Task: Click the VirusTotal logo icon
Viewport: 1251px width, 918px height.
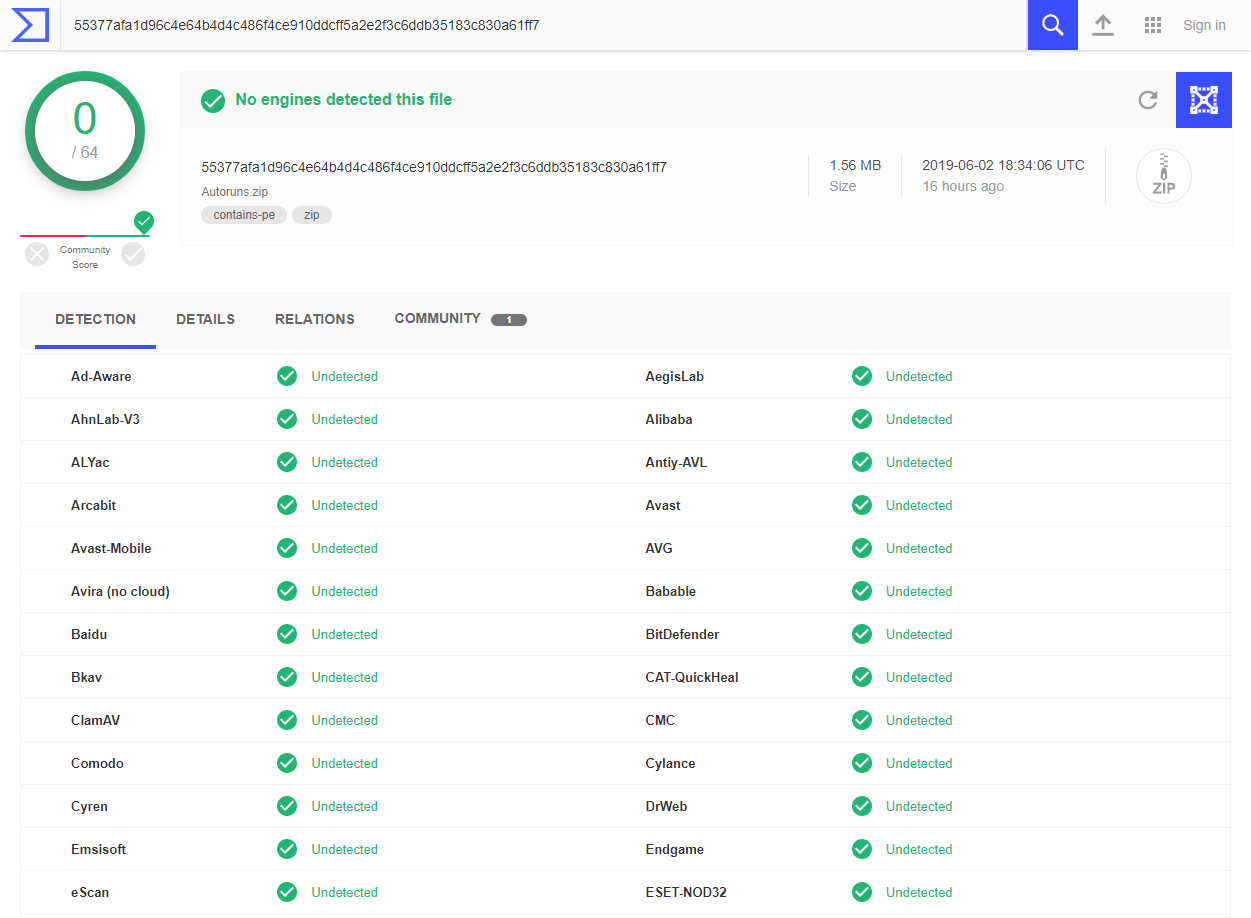Action: [x=30, y=25]
